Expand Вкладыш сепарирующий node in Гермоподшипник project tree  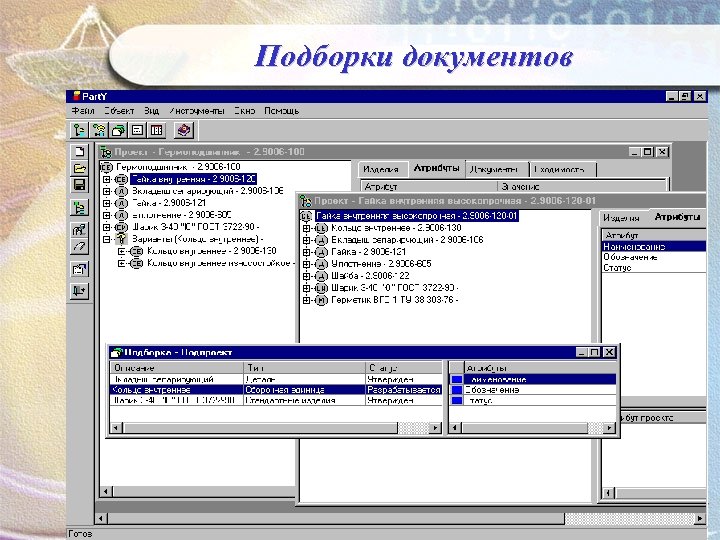107,191
